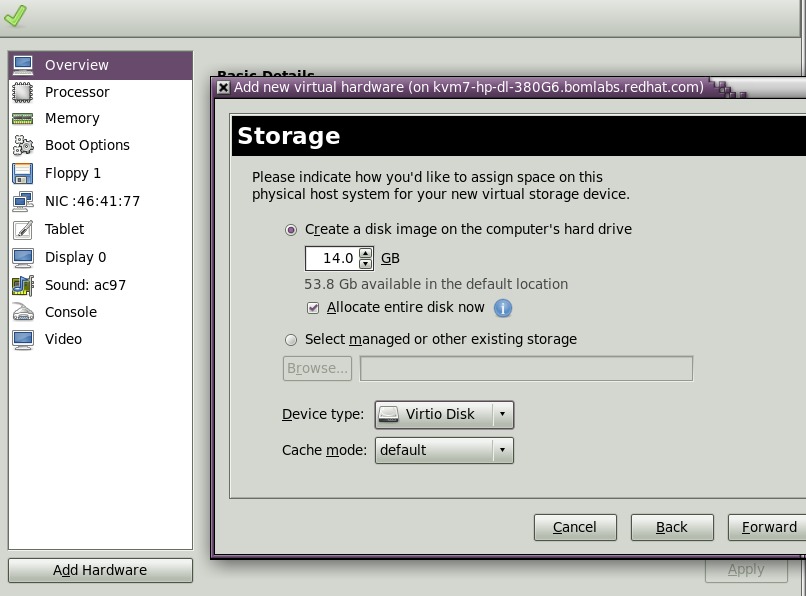Click the Allocate entire disk info icon
Screen dimensions: 806x596
coord(504,308)
